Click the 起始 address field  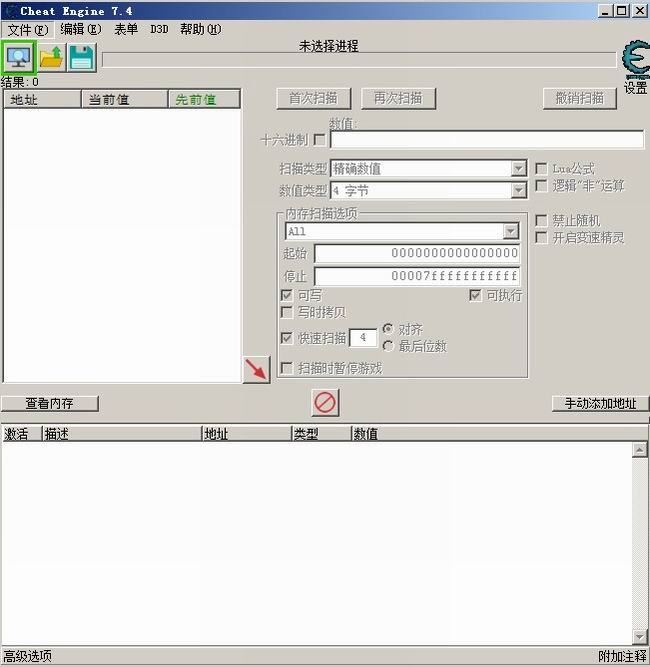coord(417,253)
